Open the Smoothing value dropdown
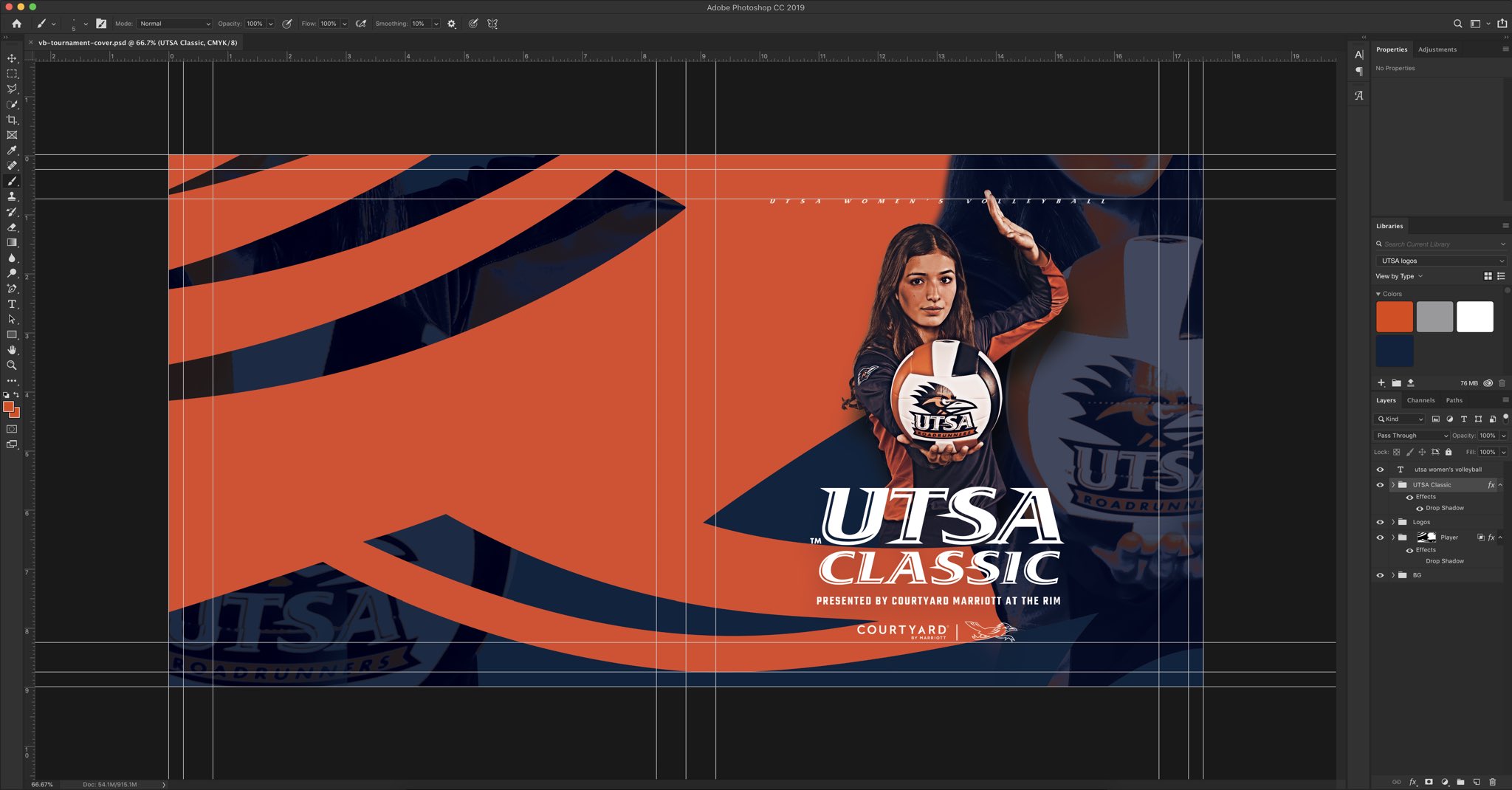The height and width of the screenshot is (790, 1512). (436, 24)
